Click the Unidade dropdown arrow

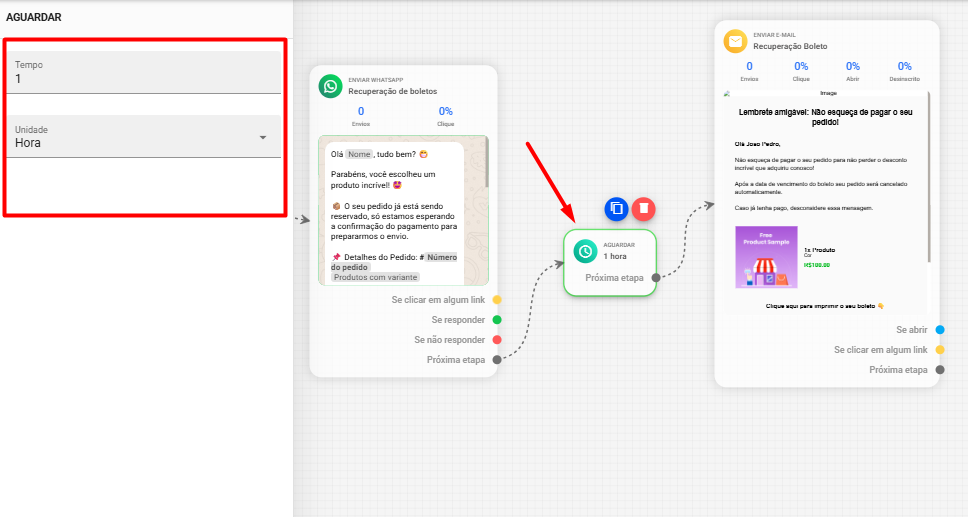click(x=263, y=138)
